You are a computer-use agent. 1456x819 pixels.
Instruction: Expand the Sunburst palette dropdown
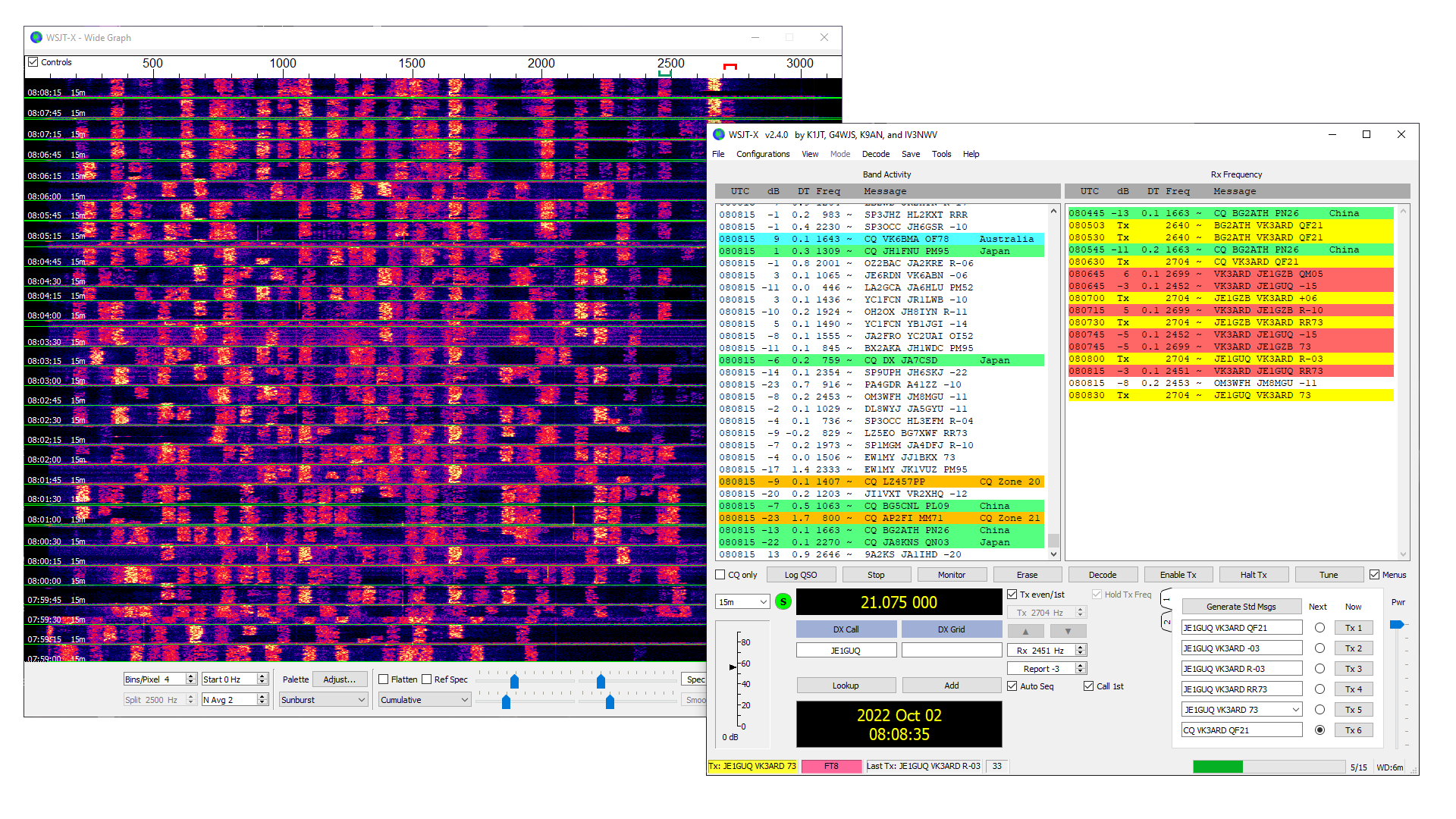tap(323, 700)
